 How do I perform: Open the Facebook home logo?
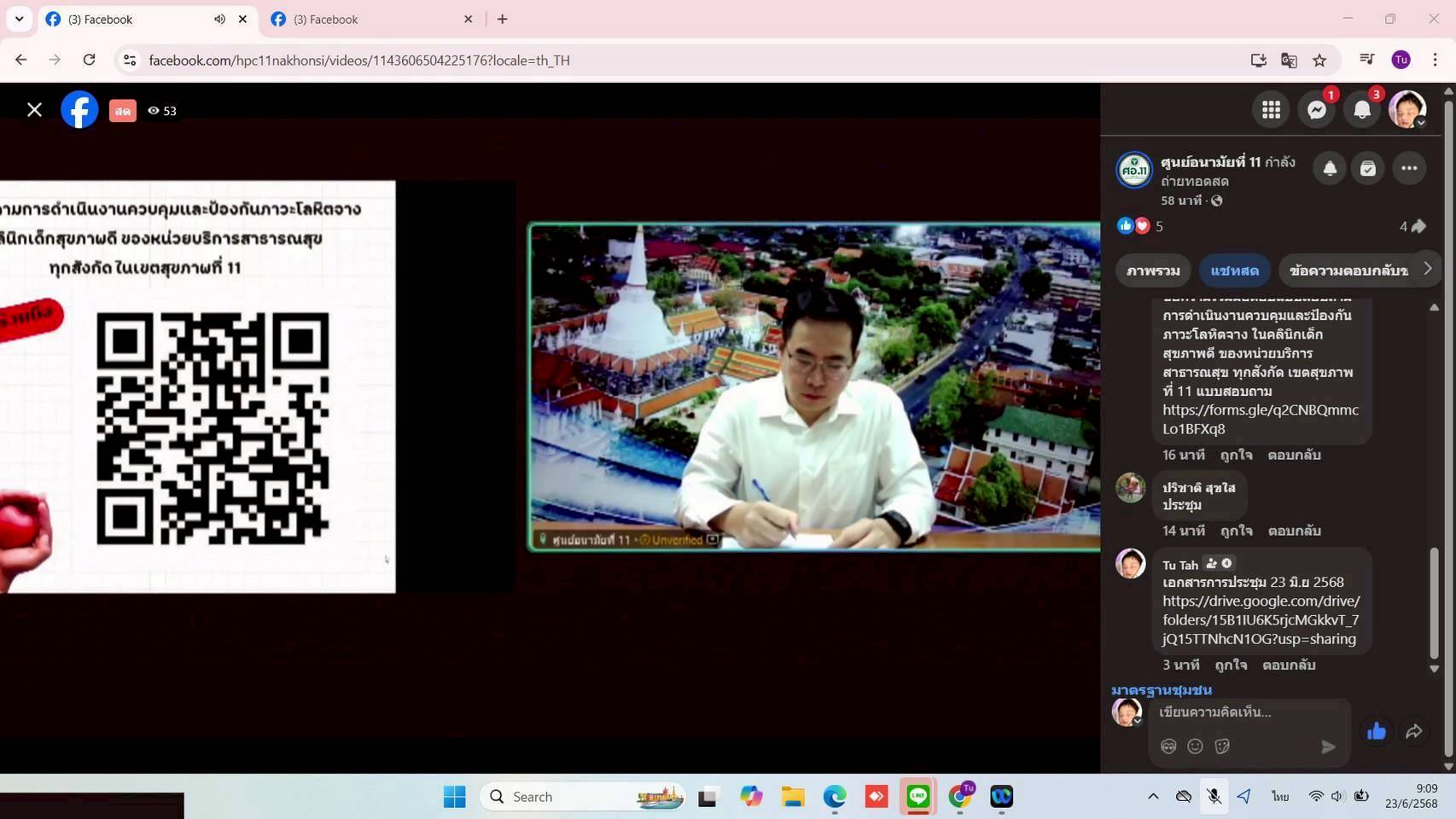pos(79,110)
